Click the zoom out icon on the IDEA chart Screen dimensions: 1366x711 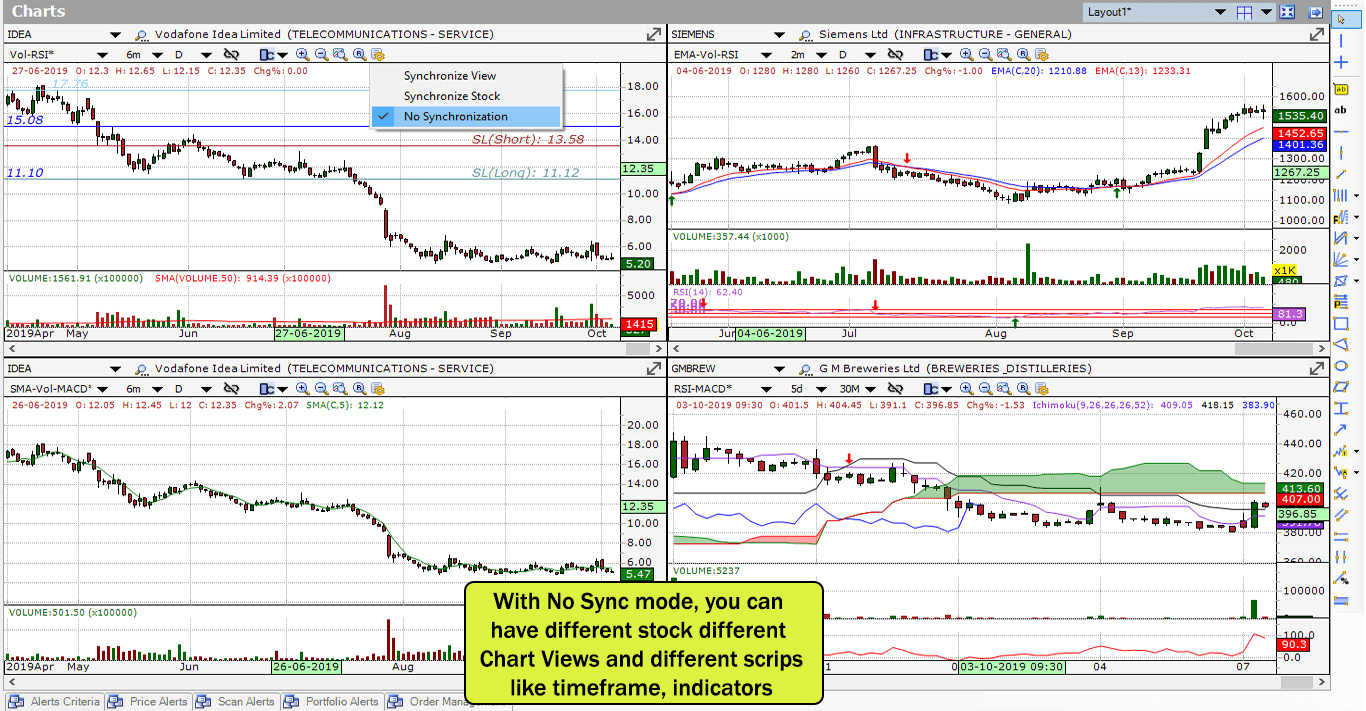322,55
